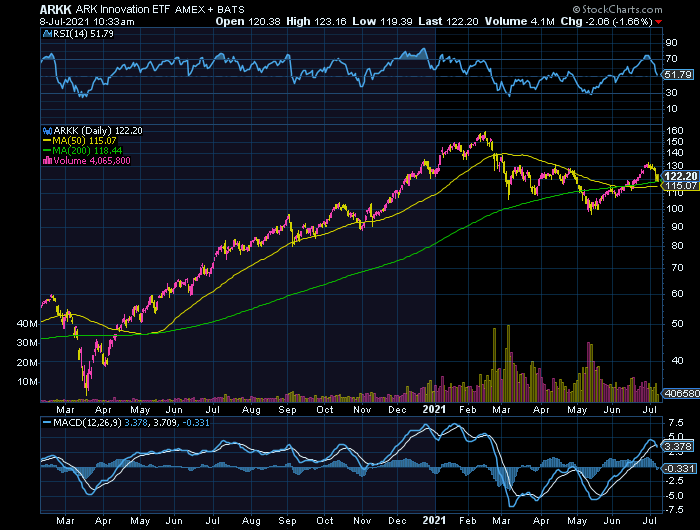This screenshot has height=530, width=700.
Task: Click the 140 label on the price axis
Action: click(675, 153)
